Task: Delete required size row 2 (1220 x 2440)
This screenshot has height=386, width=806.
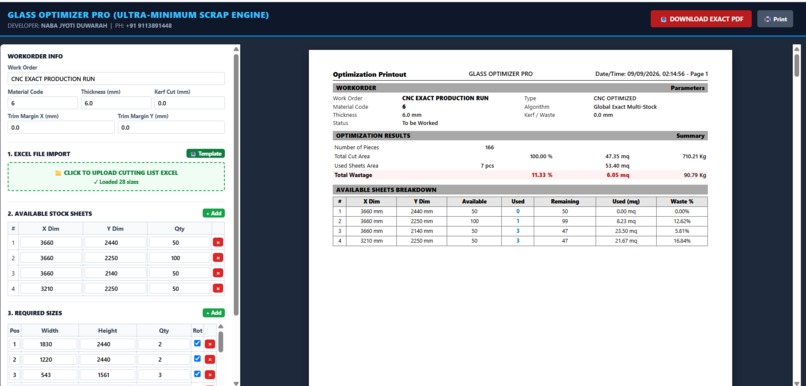Action: pos(210,359)
